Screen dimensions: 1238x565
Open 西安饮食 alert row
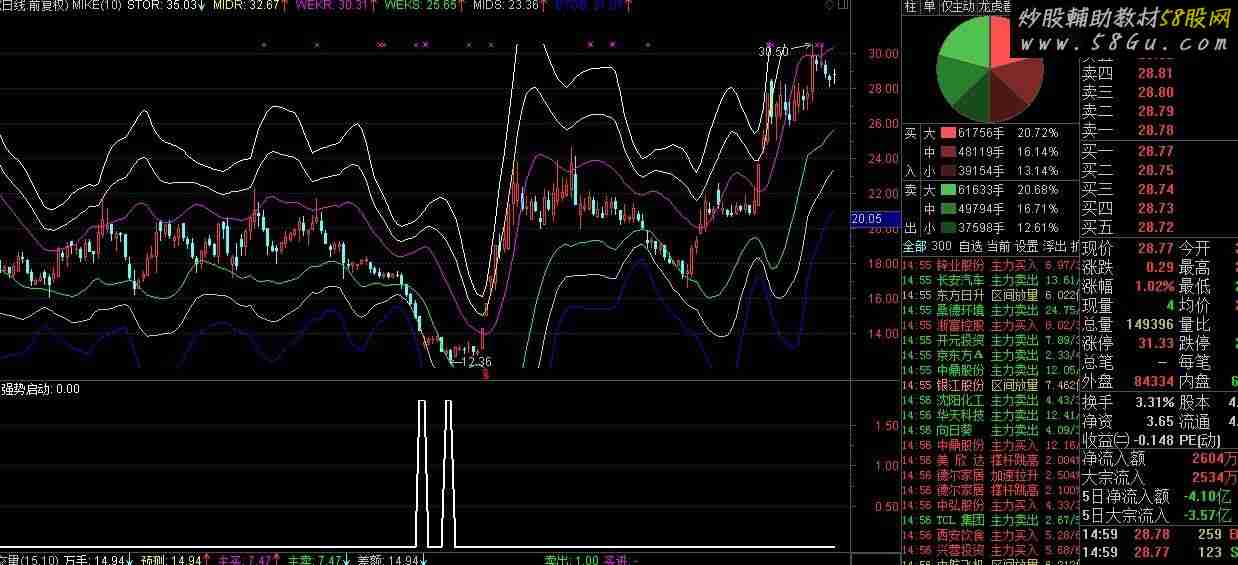coord(990,535)
